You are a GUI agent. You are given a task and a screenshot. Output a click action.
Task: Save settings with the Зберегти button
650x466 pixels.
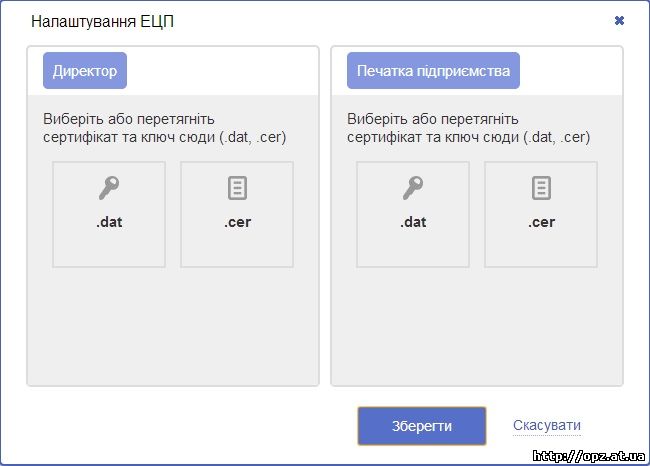[422, 426]
